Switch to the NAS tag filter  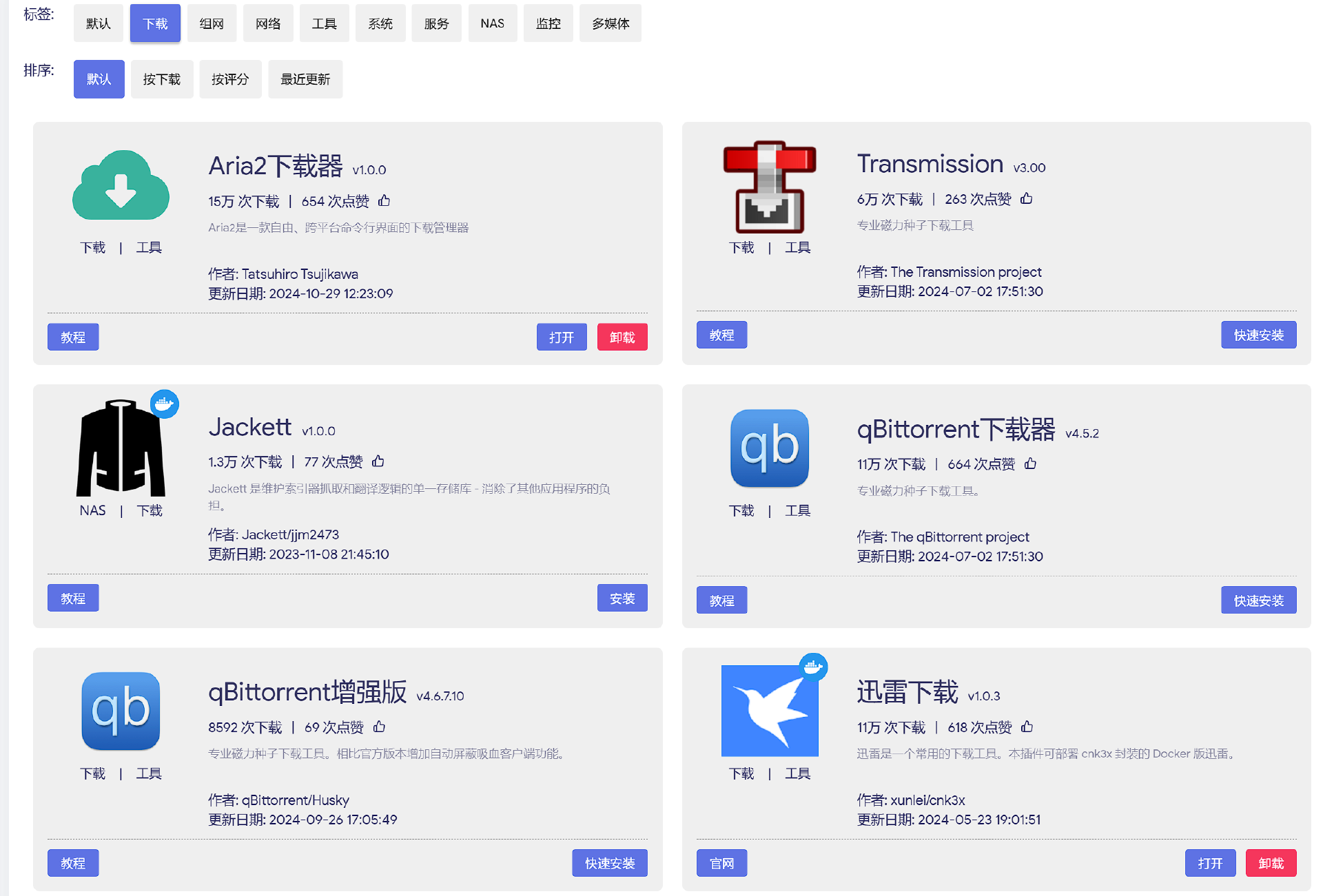click(492, 23)
